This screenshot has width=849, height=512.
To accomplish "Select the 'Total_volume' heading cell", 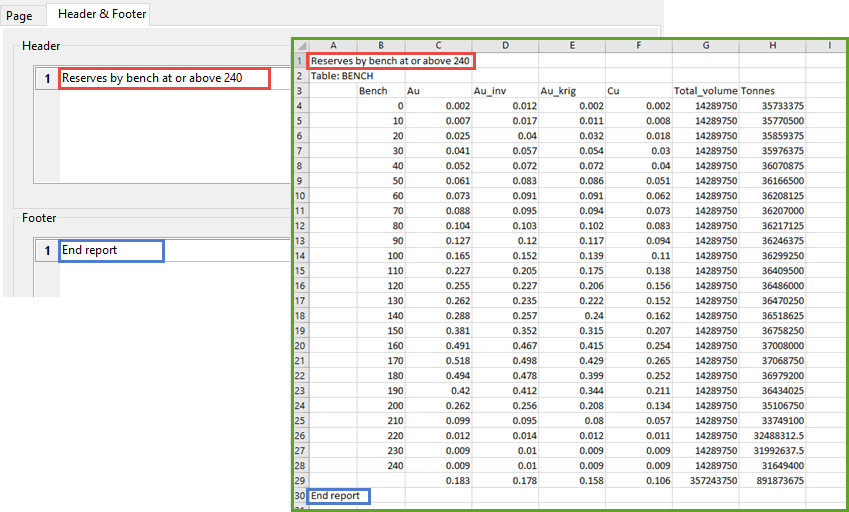I will (x=704, y=90).
